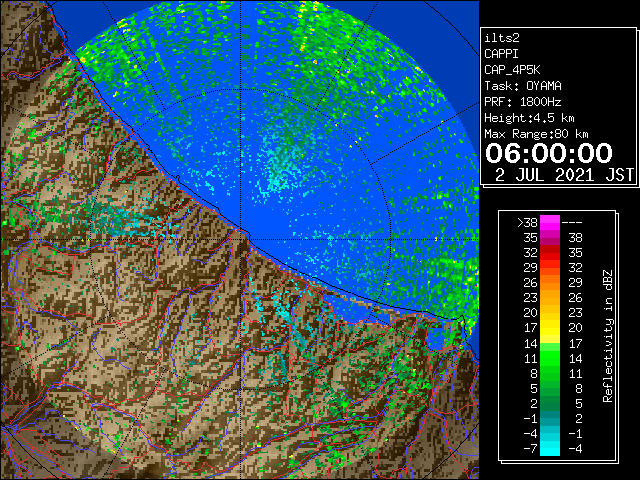The height and width of the screenshot is (480, 640).
Task: Pick the bright green 11–14 dBZ legend swatch
Action: pyautogui.click(x=550, y=358)
